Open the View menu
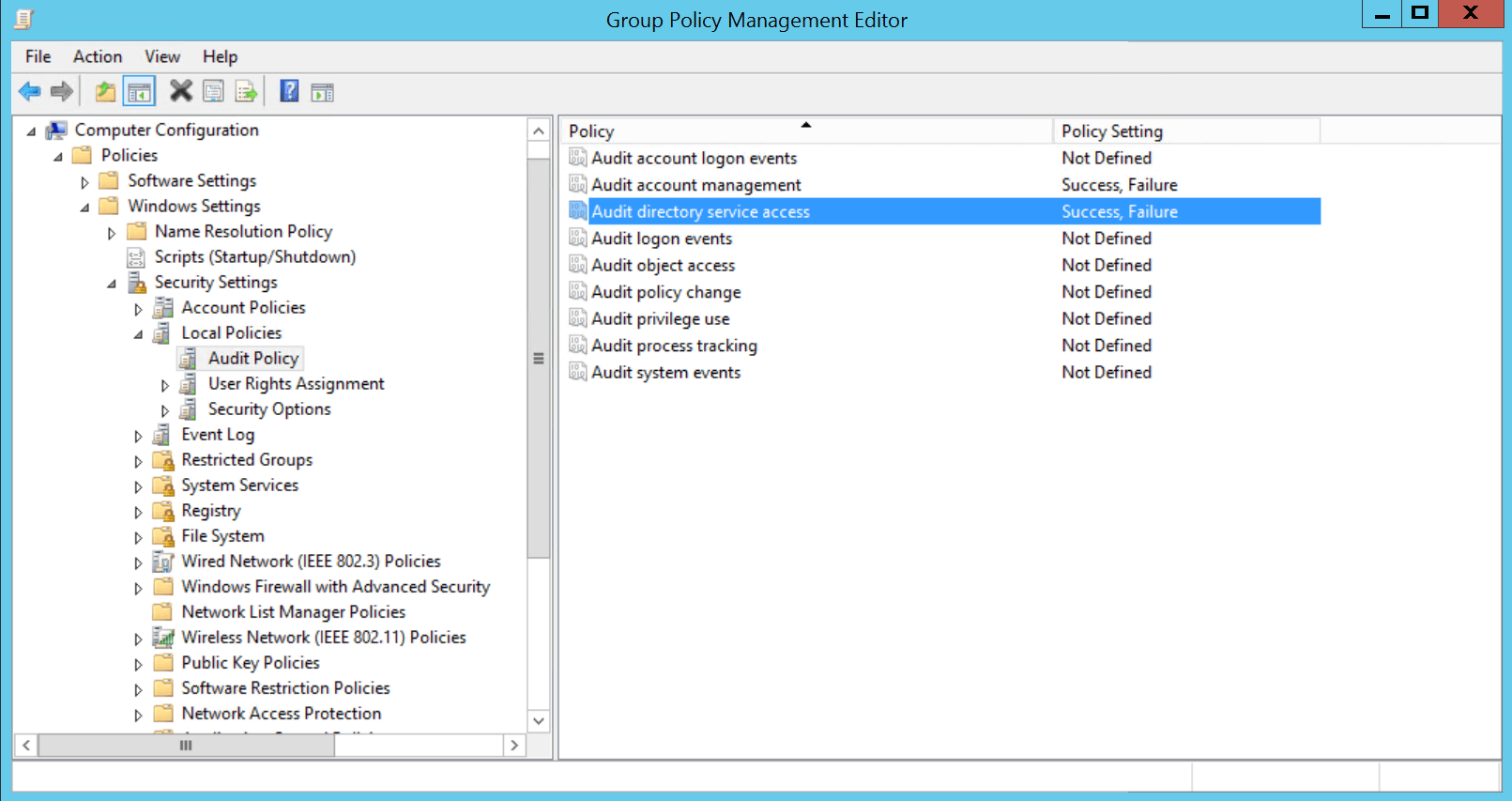 tap(162, 56)
